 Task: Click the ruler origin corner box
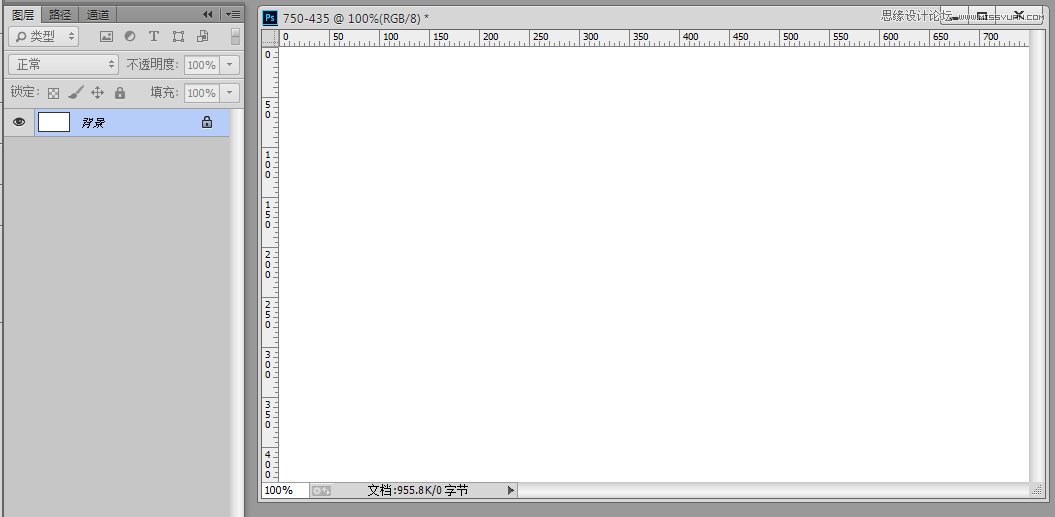tap(270, 38)
